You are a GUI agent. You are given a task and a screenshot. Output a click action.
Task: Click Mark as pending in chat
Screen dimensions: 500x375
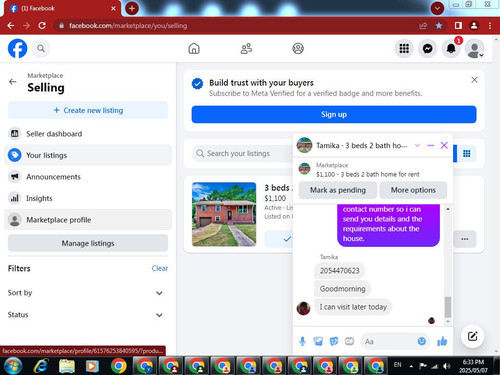tap(338, 190)
